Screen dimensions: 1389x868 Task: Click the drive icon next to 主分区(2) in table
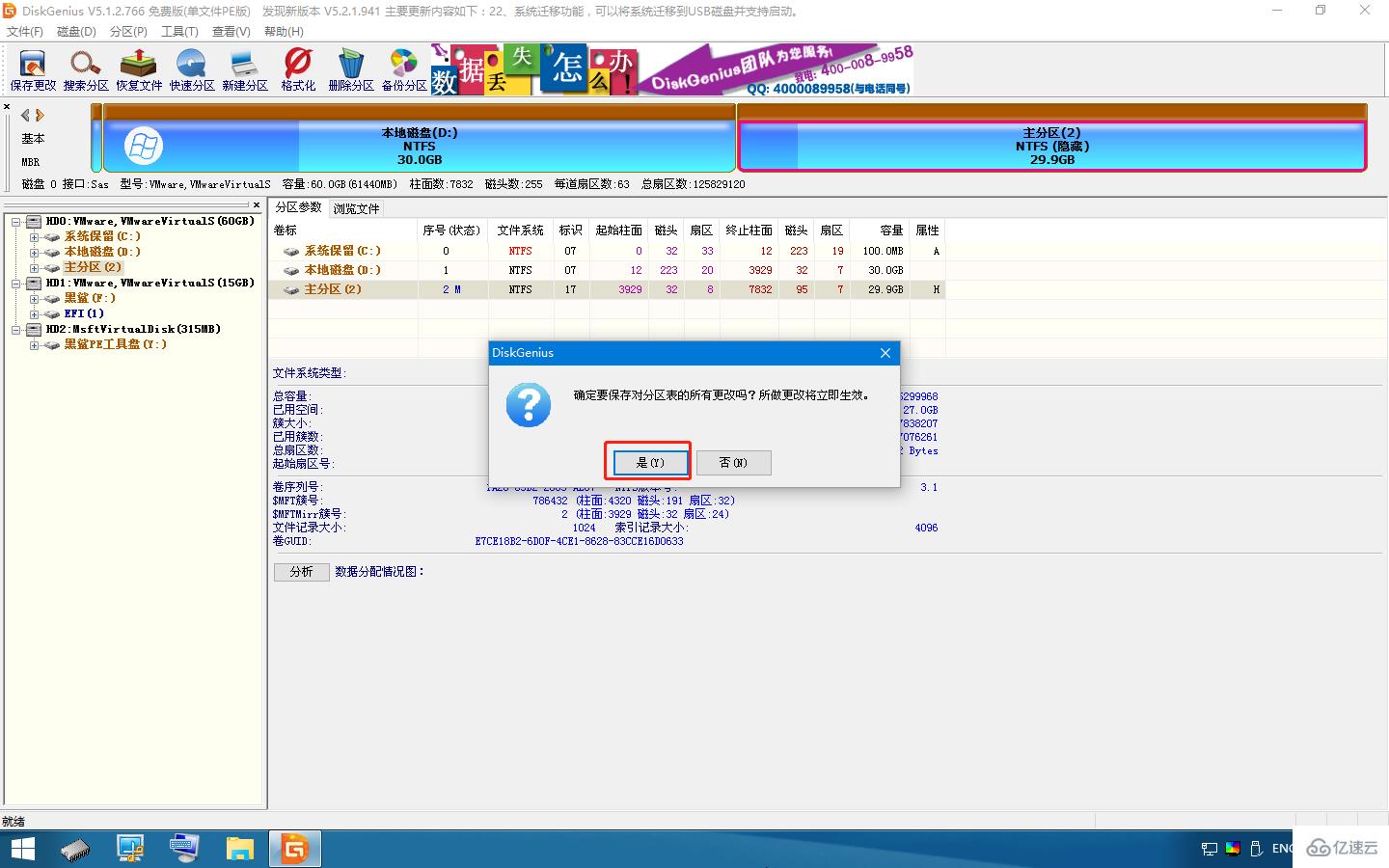point(291,289)
